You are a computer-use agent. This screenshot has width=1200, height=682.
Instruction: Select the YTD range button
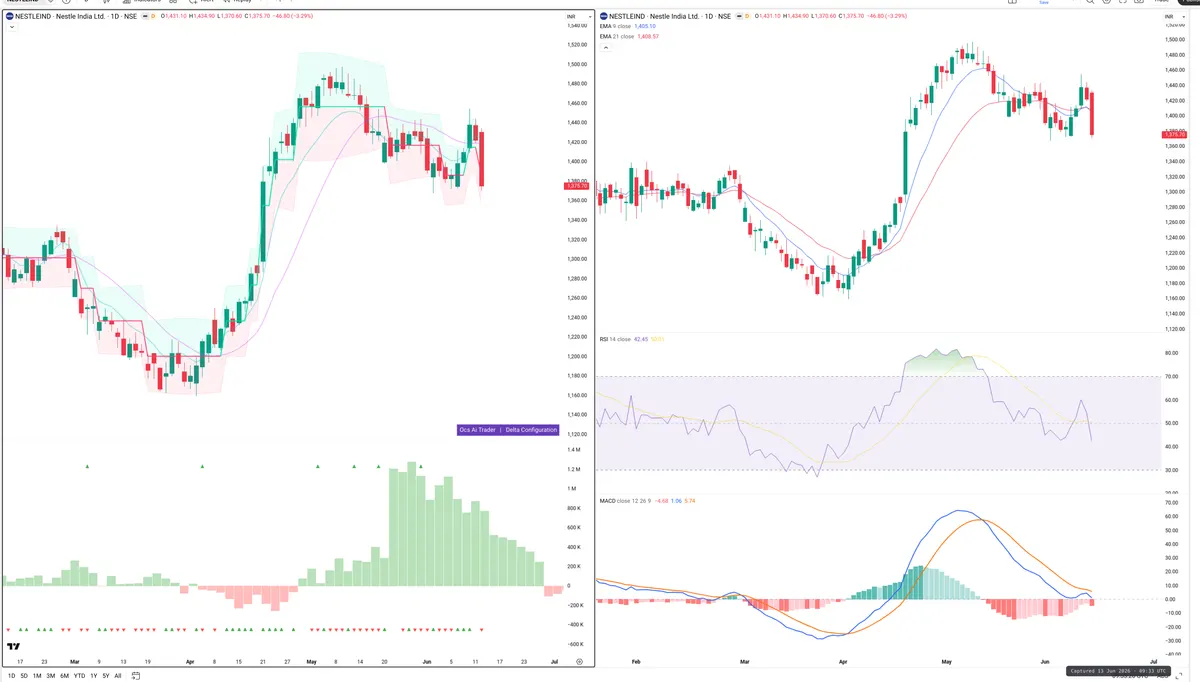point(79,676)
